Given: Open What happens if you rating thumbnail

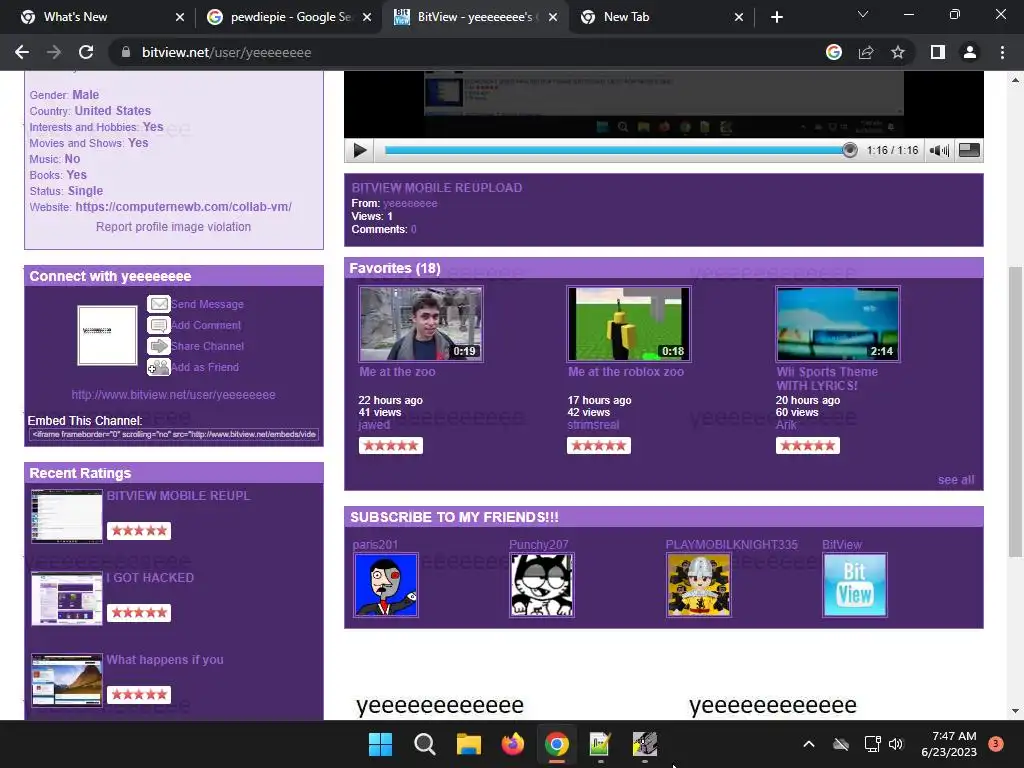Looking at the screenshot, I should pyautogui.click(x=67, y=680).
